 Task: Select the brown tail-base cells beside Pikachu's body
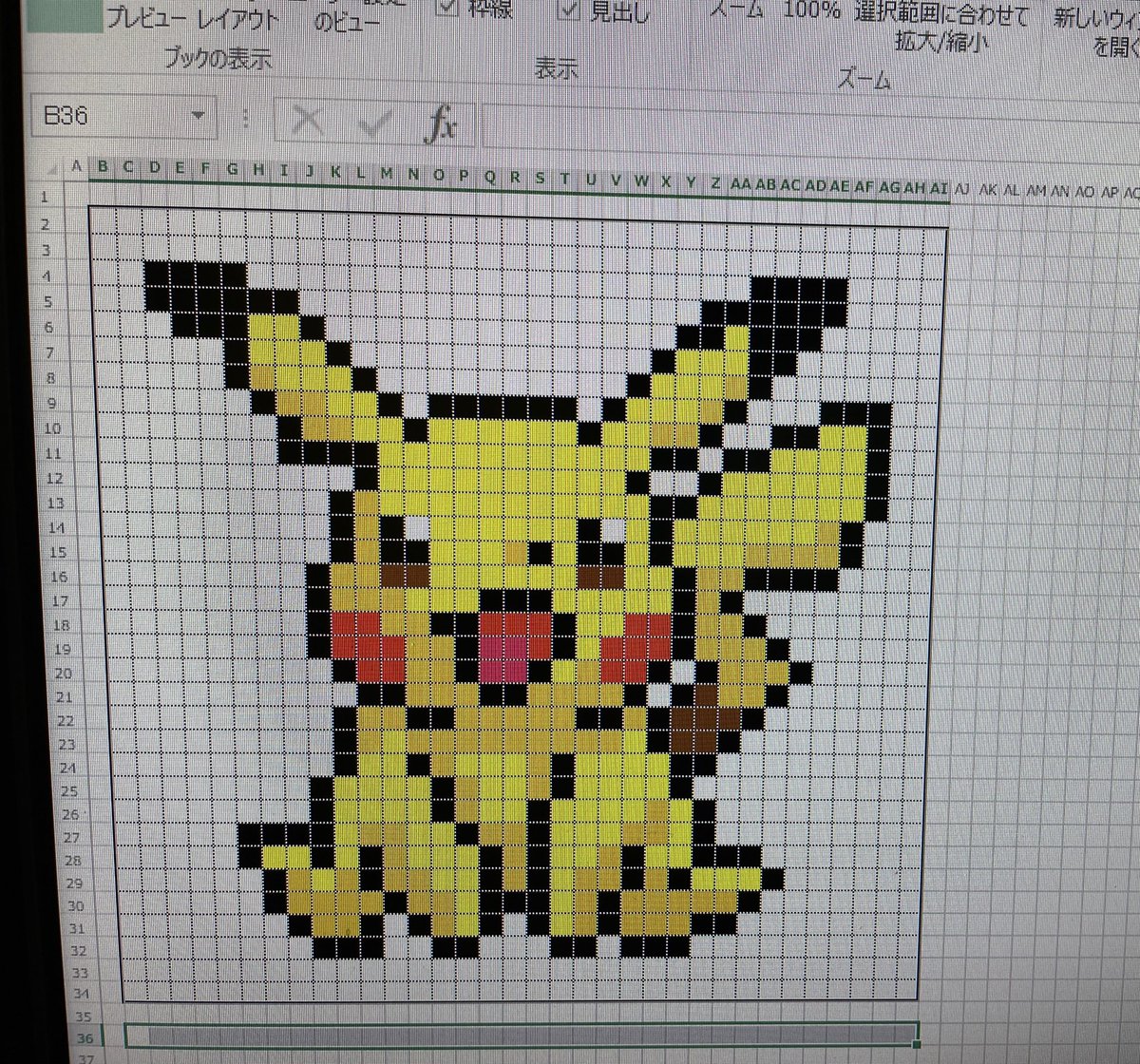706,719
